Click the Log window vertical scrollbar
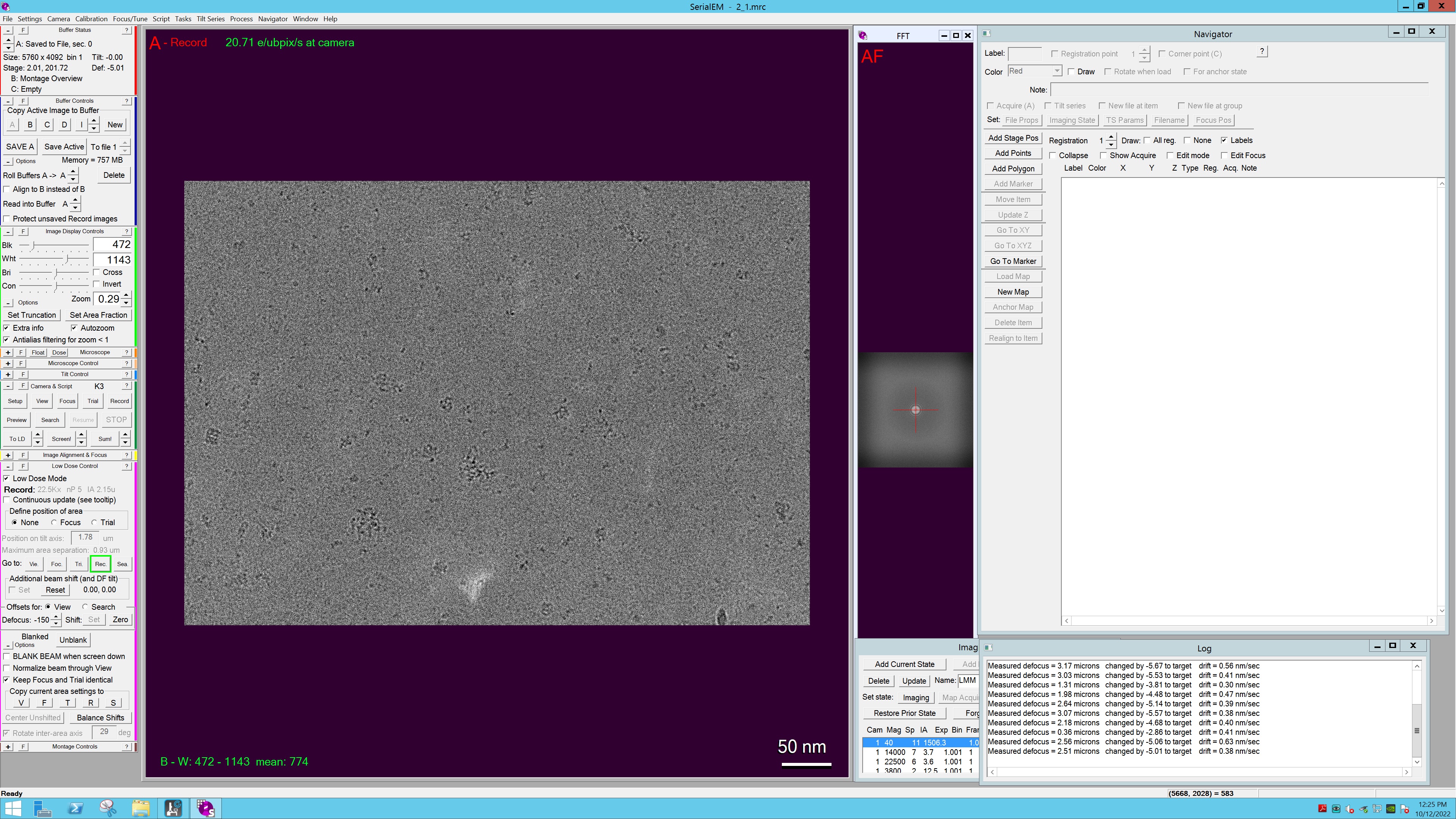This screenshot has width=1456, height=819. [1417, 714]
